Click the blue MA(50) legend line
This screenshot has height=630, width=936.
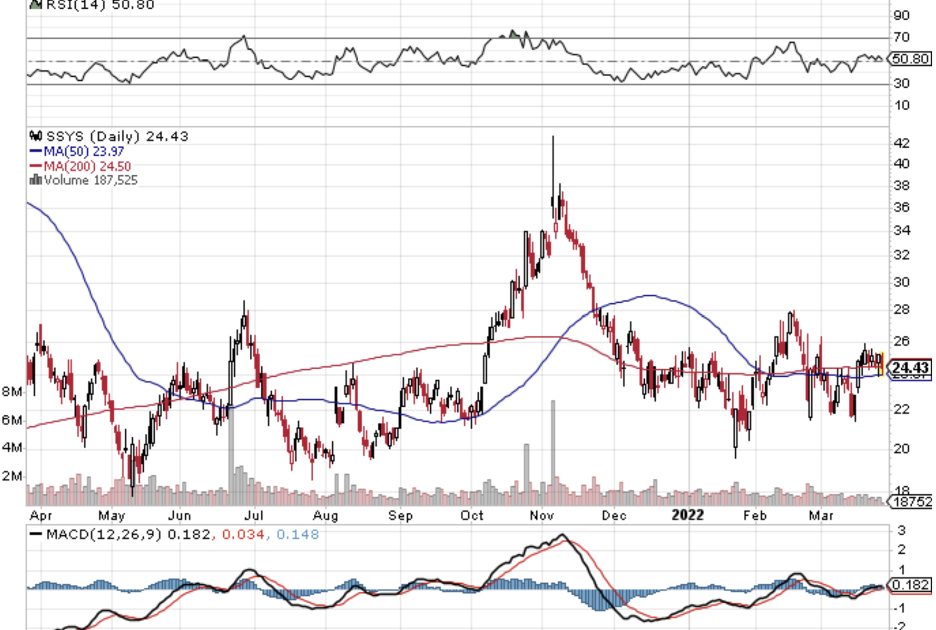pyautogui.click(x=36, y=151)
